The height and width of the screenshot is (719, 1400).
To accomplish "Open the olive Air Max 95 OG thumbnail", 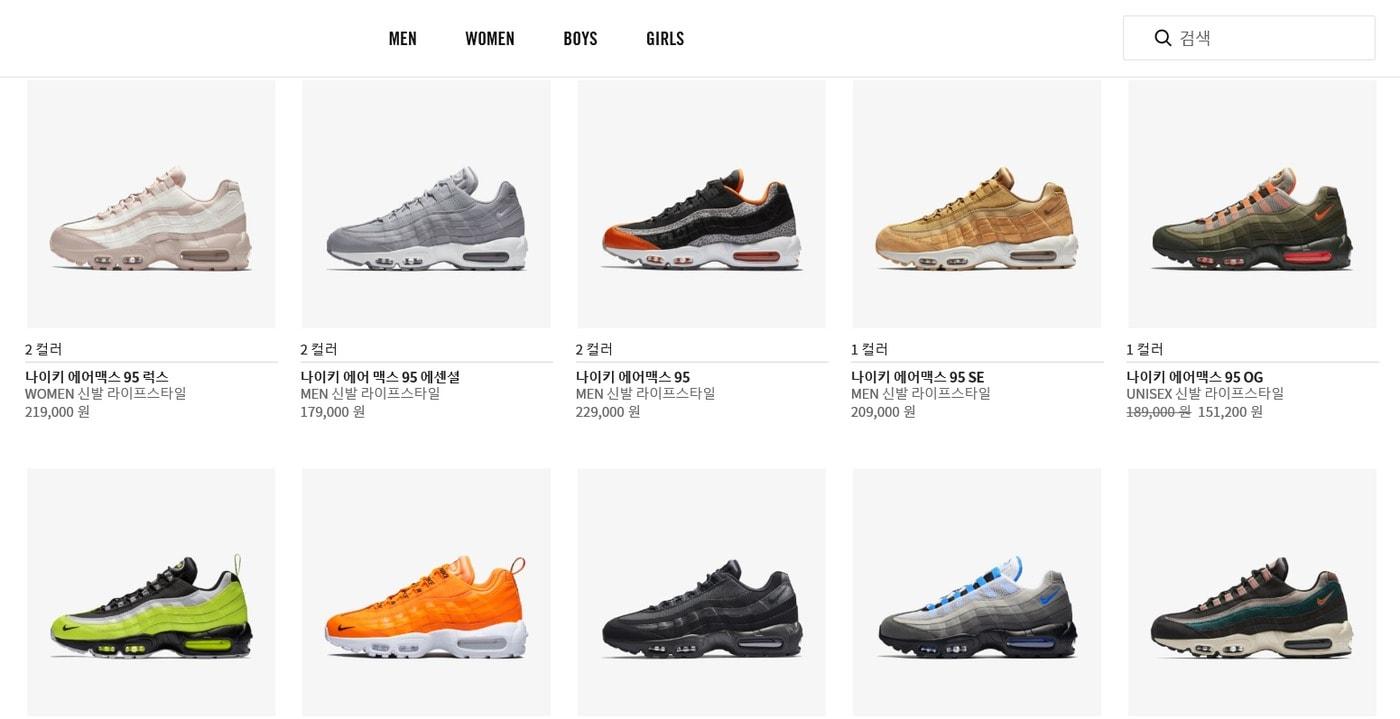I will [1252, 203].
